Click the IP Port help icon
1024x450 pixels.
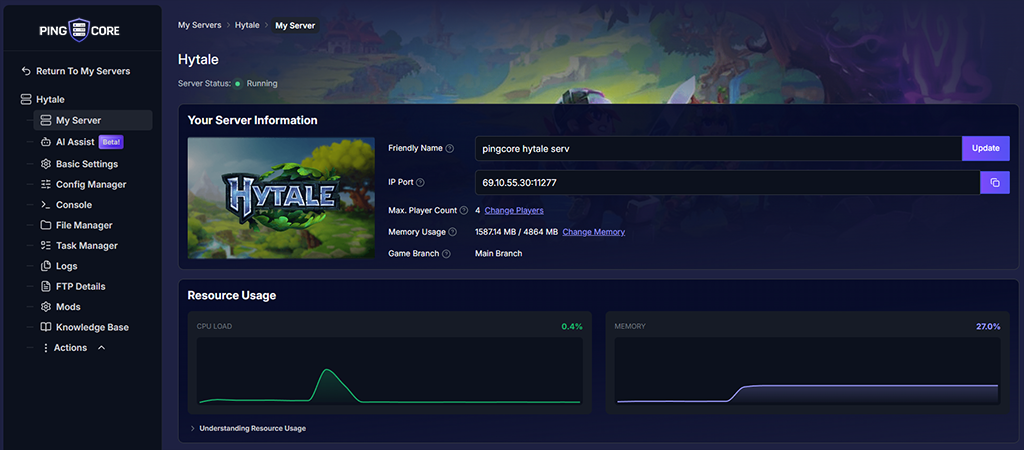[x=420, y=183]
